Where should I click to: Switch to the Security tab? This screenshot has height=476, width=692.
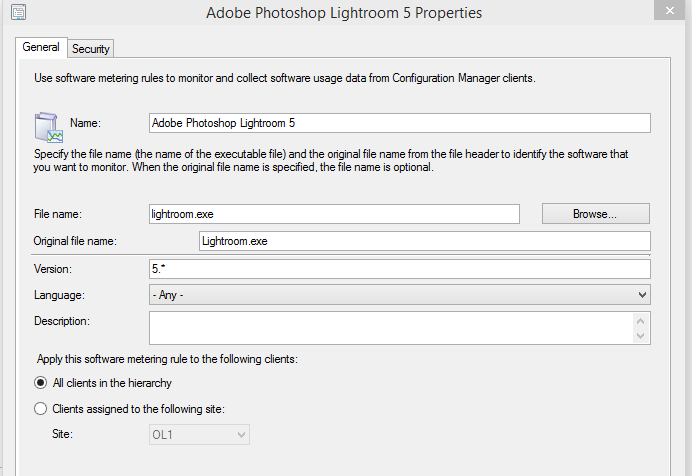90,49
